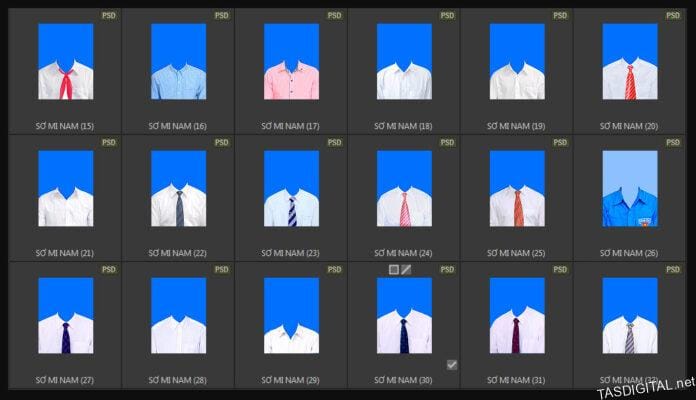Image resolution: width=696 pixels, height=400 pixels.
Task: Click the PSD badge on SƠ MI NAM (15)
Action: [x=109, y=16]
